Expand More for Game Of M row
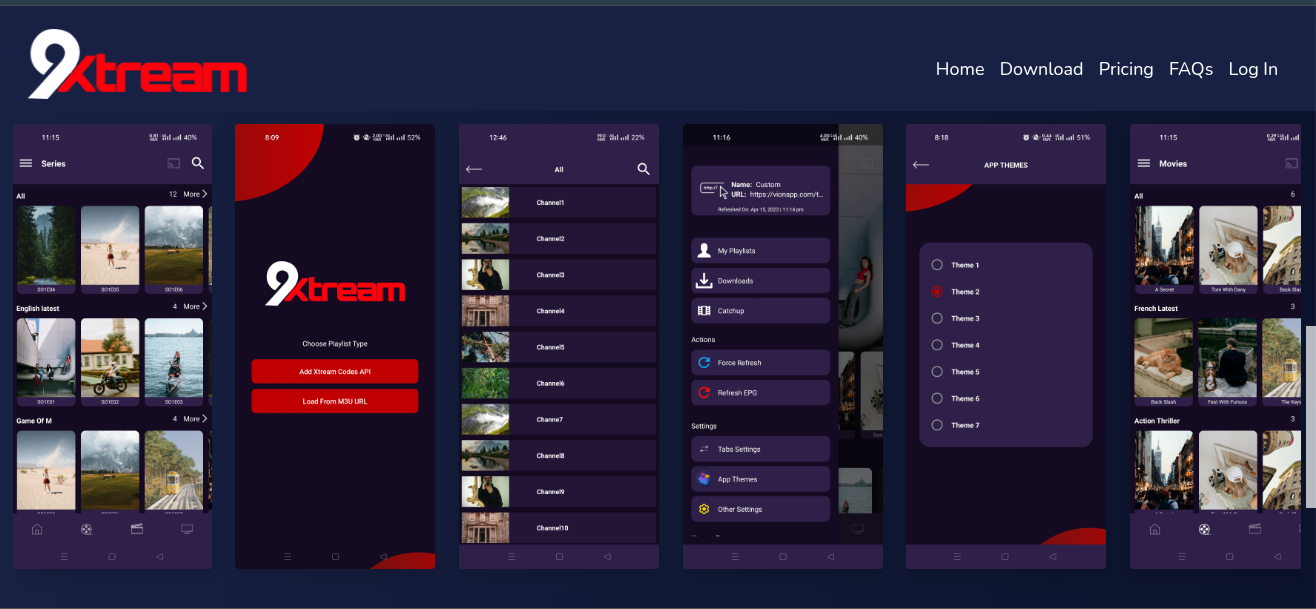This screenshot has width=1316, height=609. coord(195,419)
